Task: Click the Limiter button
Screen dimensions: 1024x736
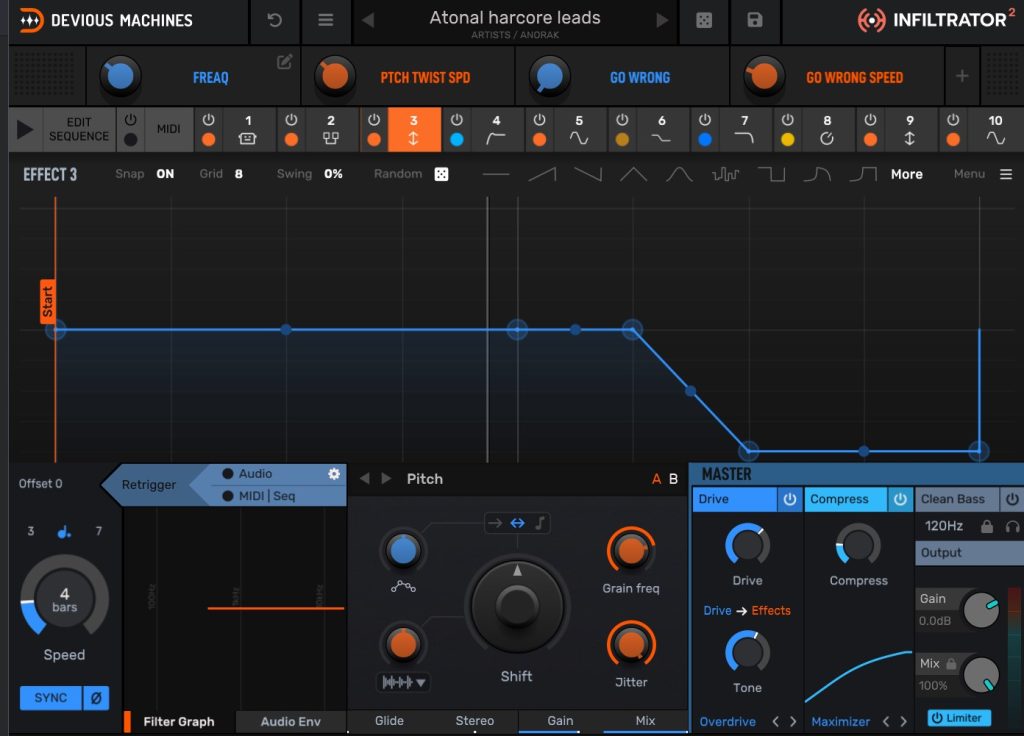Action: coord(960,718)
